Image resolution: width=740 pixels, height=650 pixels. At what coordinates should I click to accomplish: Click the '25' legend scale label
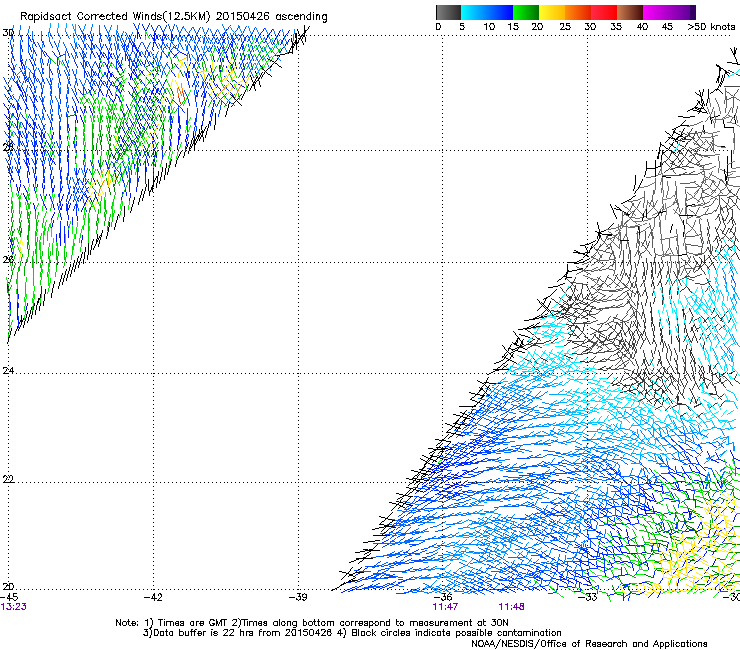pyautogui.click(x=565, y=27)
